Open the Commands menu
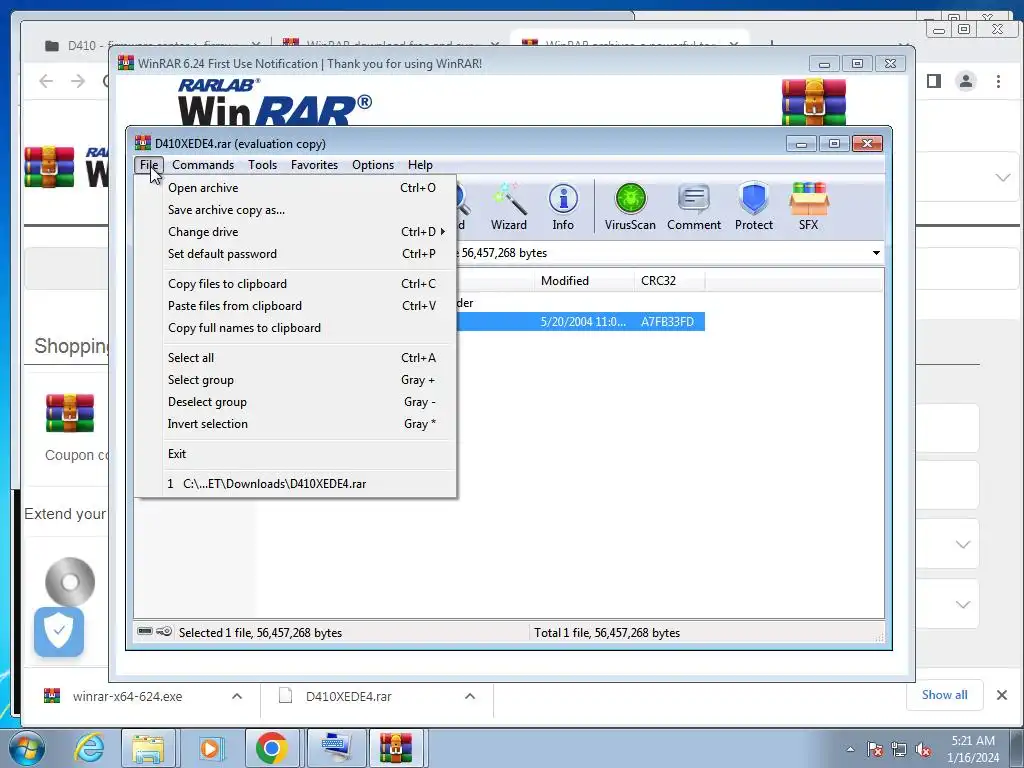Screen dimensions: 1024x768 coord(203,165)
